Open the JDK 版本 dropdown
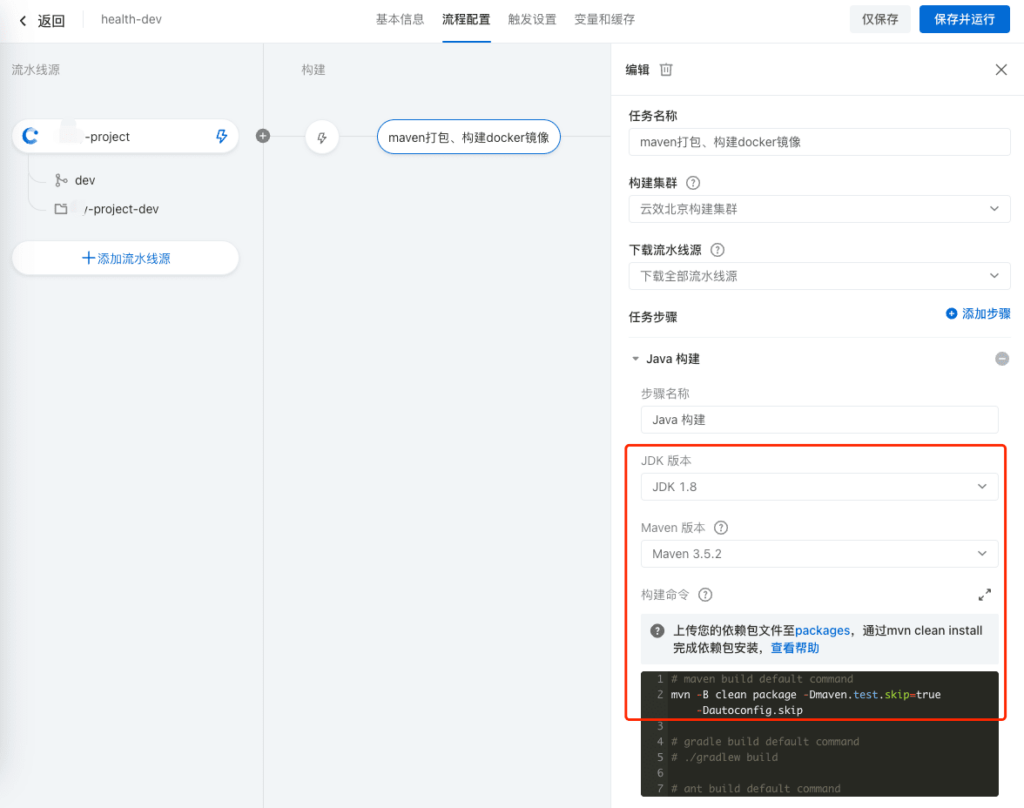Screen dimensions: 1024x808 click(819, 487)
